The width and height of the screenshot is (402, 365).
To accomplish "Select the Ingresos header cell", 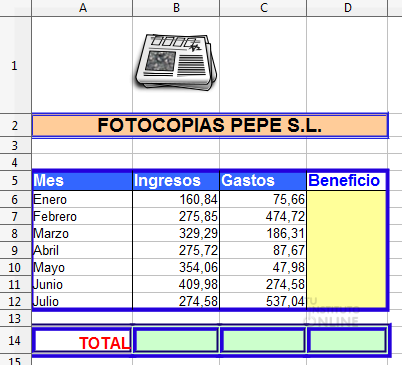I will click(x=176, y=181).
